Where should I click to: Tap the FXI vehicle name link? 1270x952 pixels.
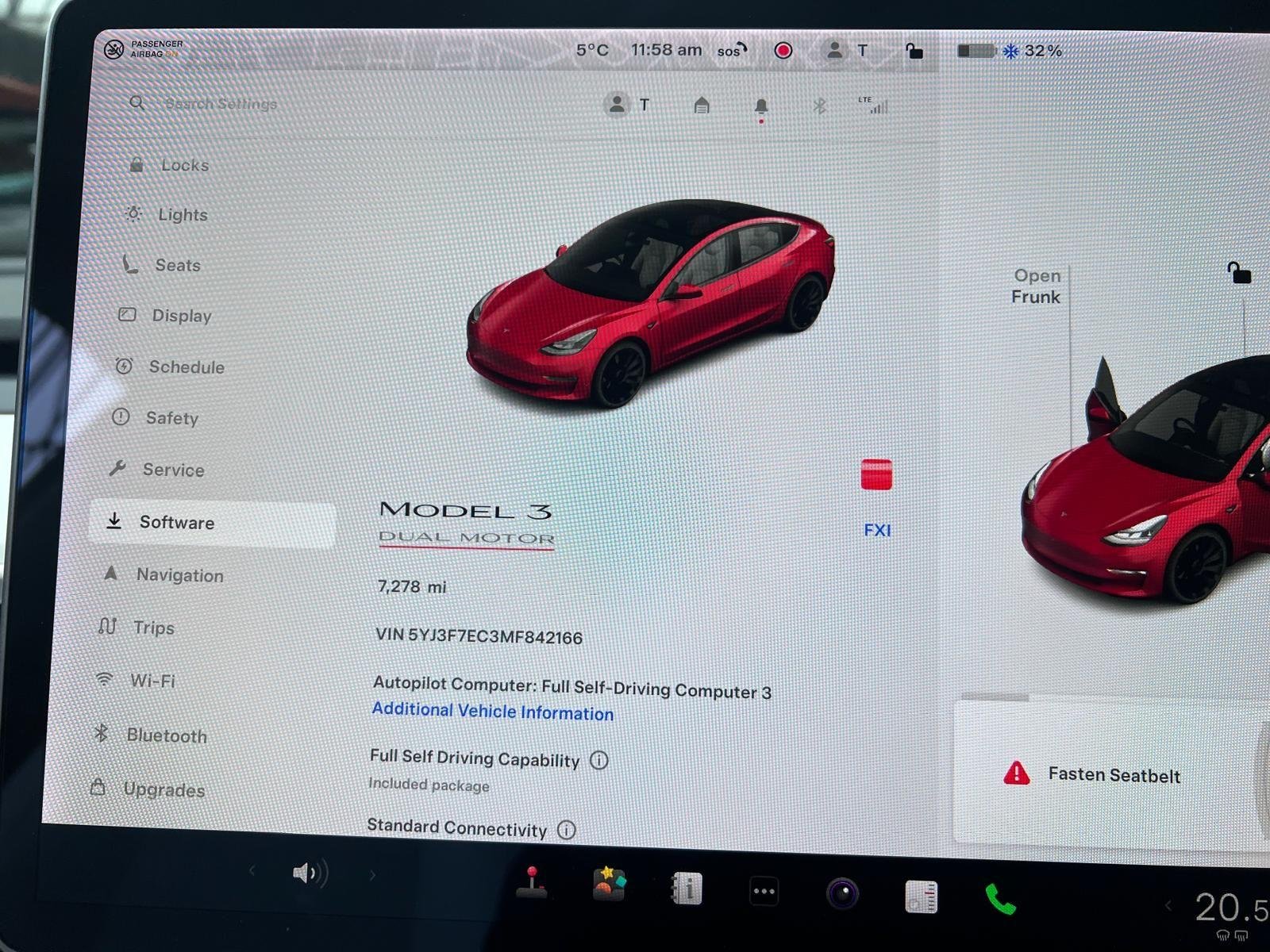point(877,530)
